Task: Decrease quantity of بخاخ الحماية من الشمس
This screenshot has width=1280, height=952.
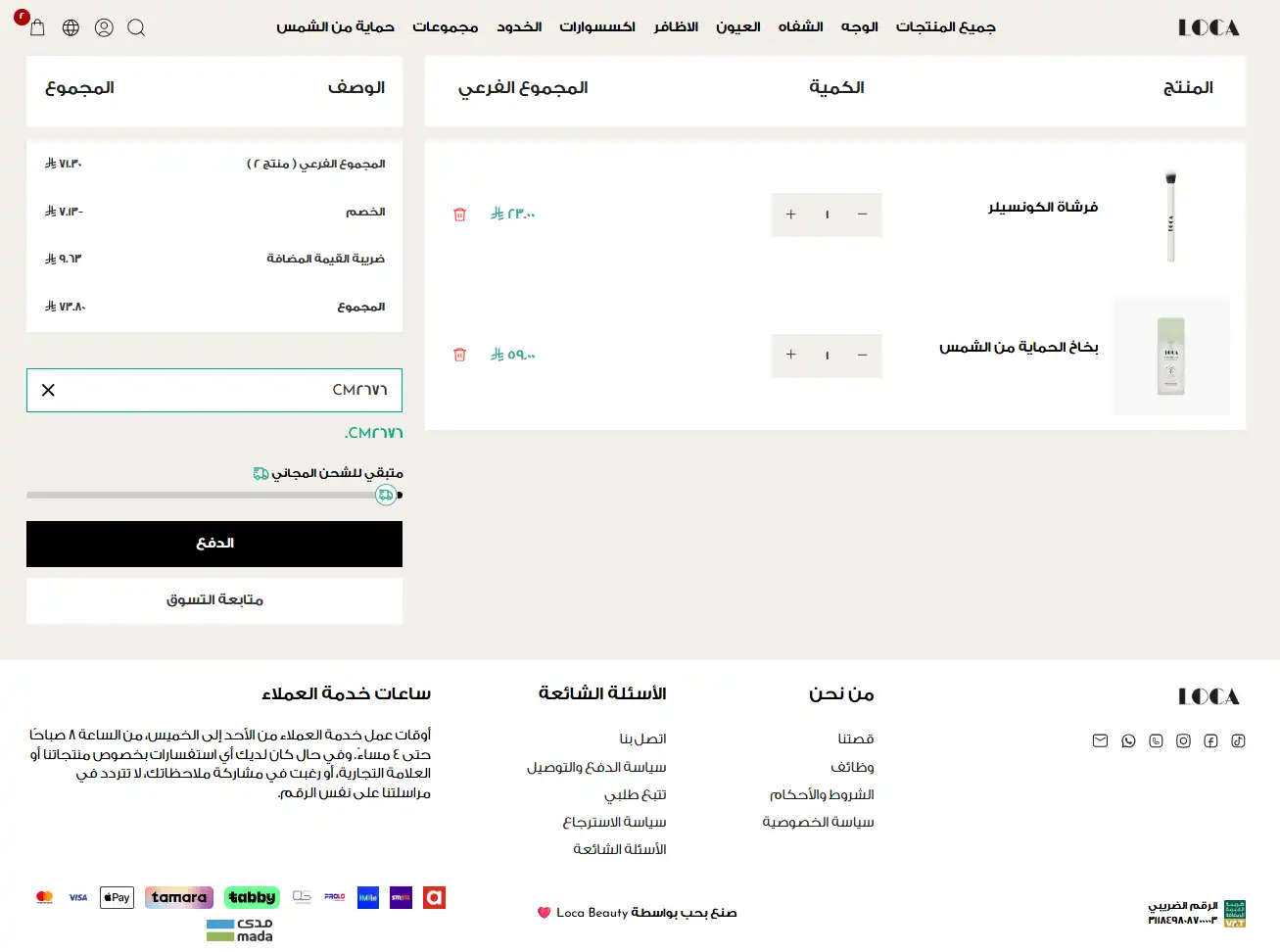Action: tap(862, 355)
